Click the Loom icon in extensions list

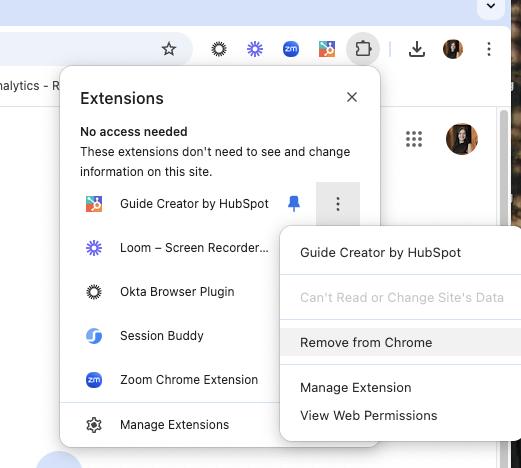click(x=94, y=248)
